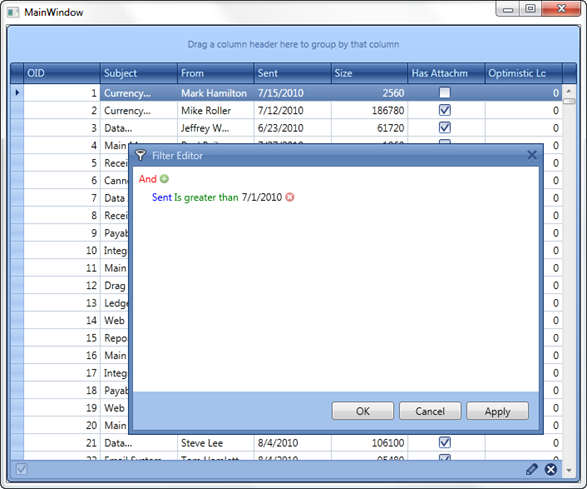Click the Filter Editor funnel icon
This screenshot has height=489, width=587.
pos(140,155)
